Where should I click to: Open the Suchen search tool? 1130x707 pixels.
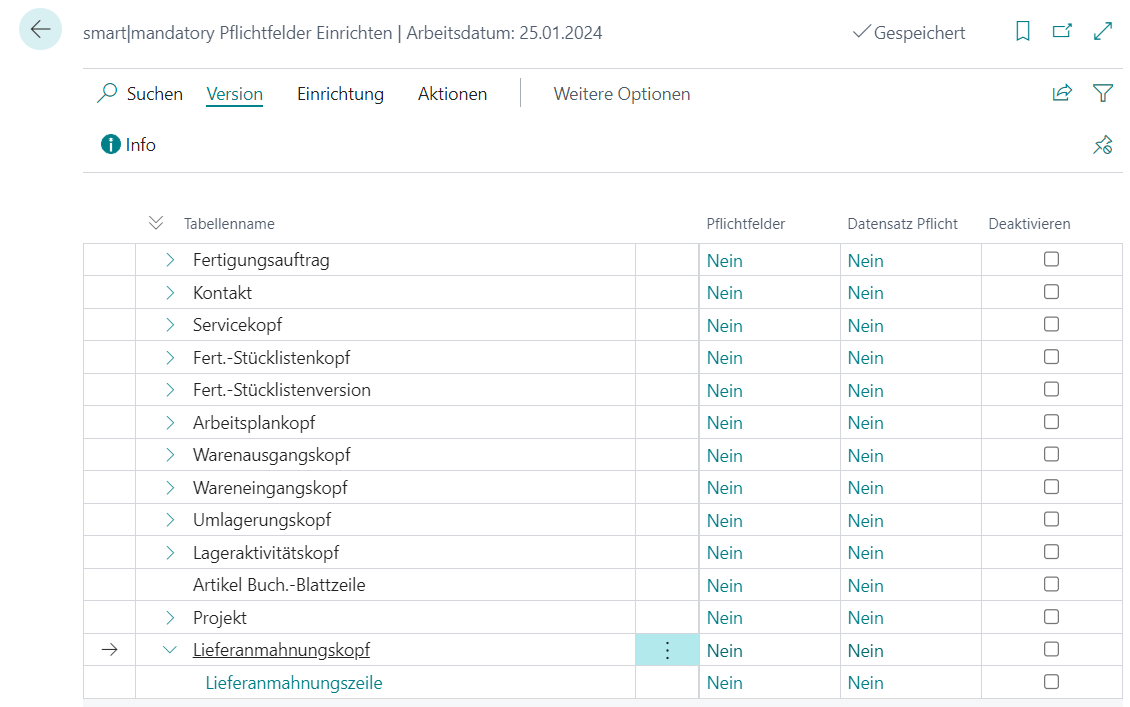tap(140, 94)
